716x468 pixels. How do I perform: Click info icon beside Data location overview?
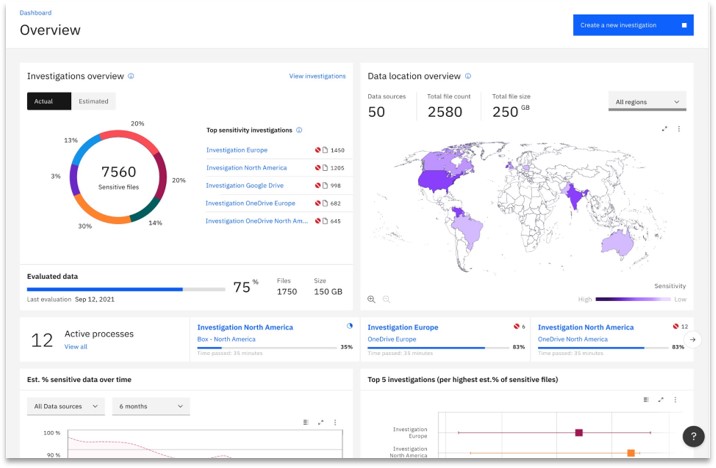click(469, 76)
